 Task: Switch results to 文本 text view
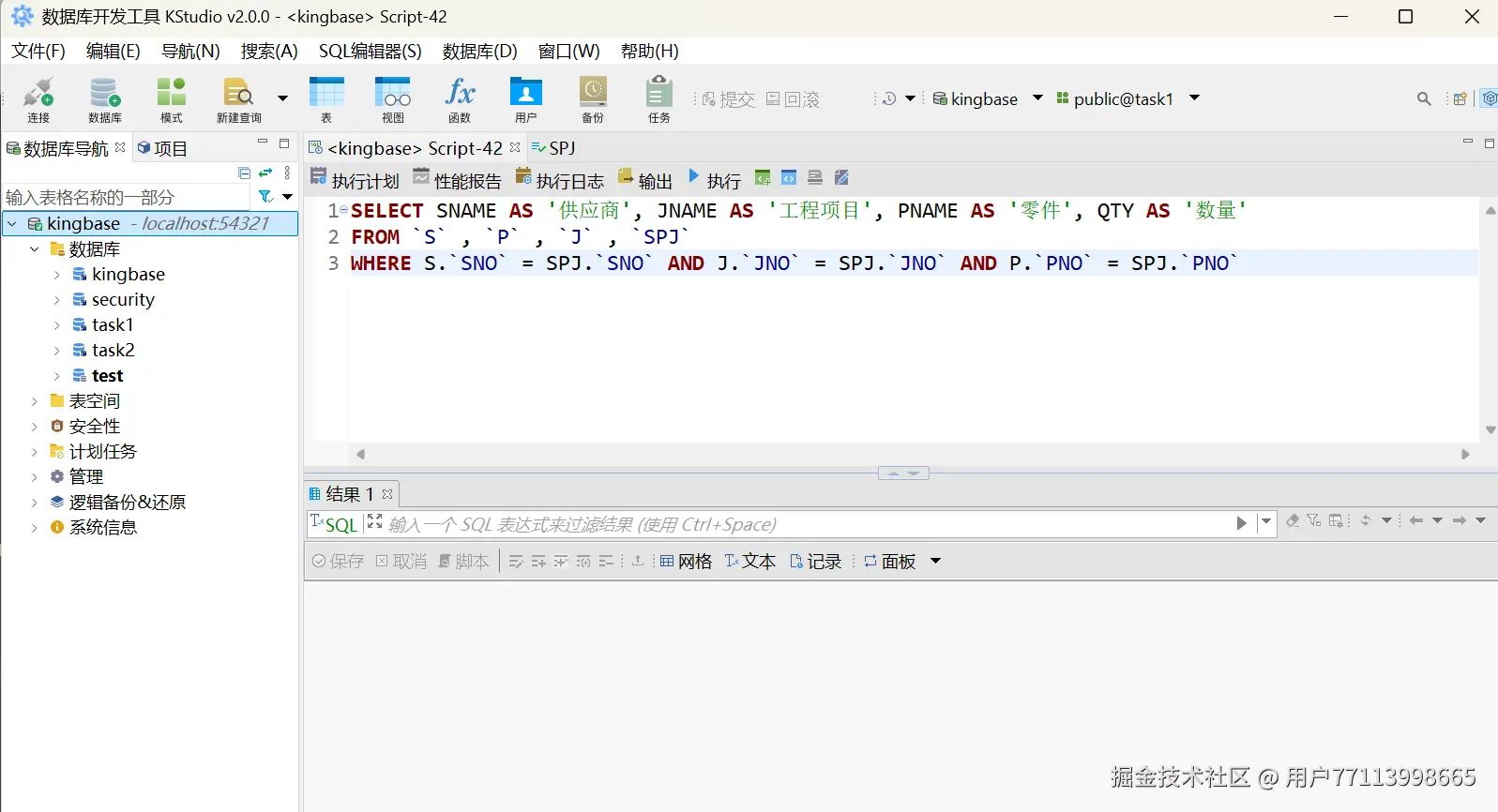click(750, 561)
